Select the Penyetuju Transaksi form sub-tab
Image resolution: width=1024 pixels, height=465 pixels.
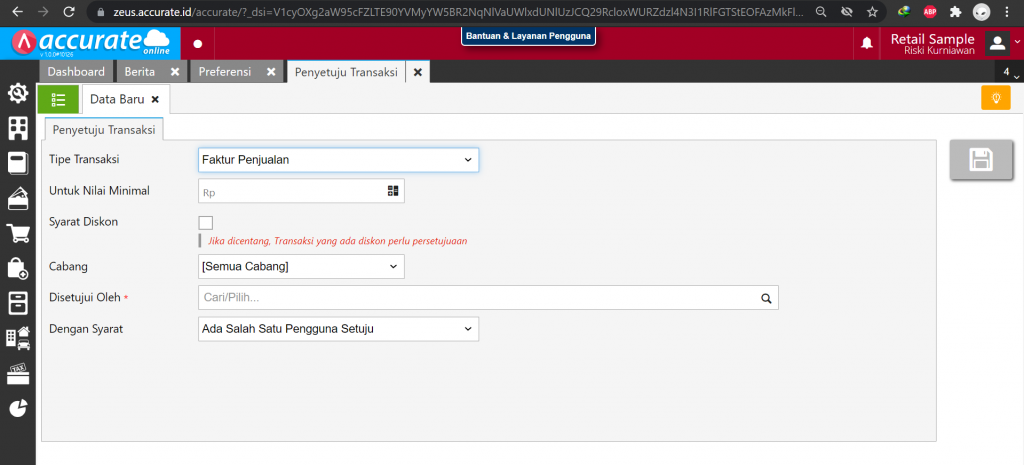[104, 129]
